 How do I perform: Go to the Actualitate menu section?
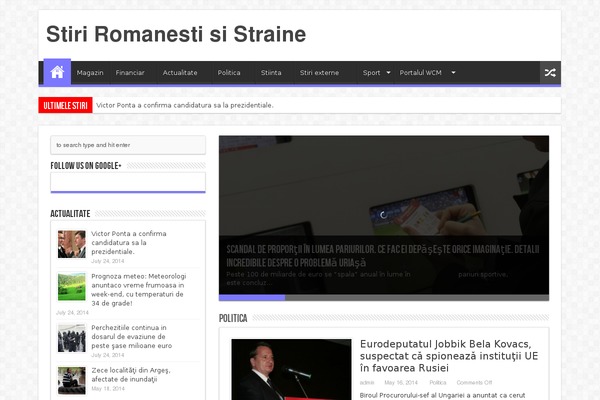180,73
